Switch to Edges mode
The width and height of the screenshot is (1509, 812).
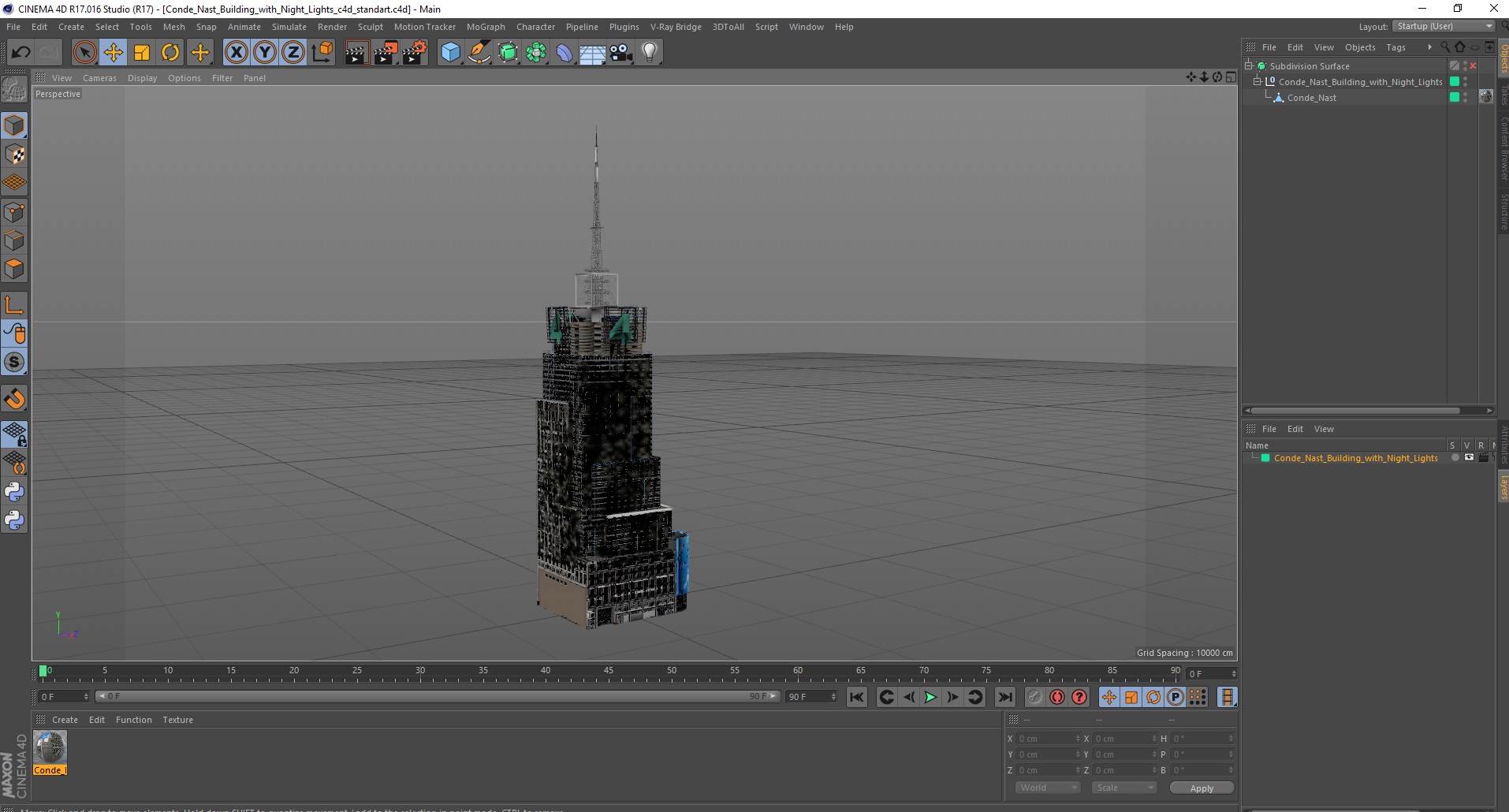coord(14,240)
